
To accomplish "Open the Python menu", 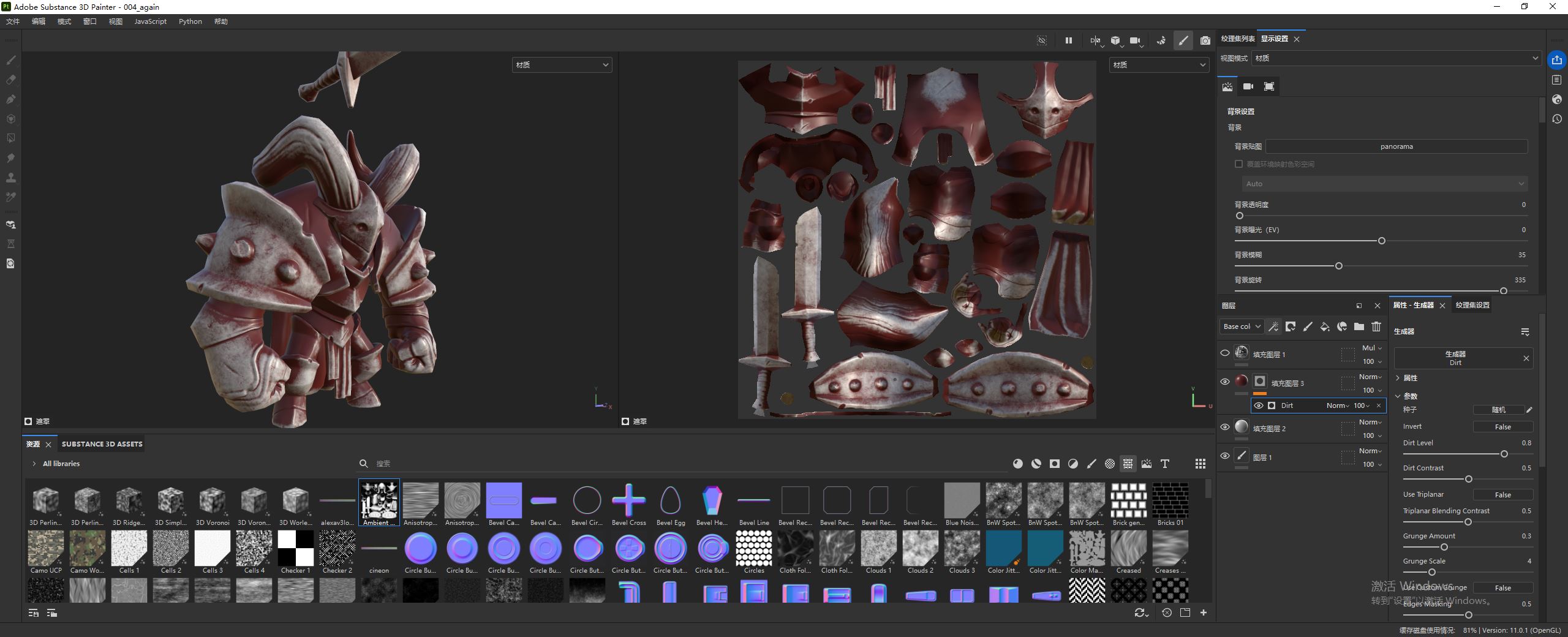I will (x=190, y=21).
